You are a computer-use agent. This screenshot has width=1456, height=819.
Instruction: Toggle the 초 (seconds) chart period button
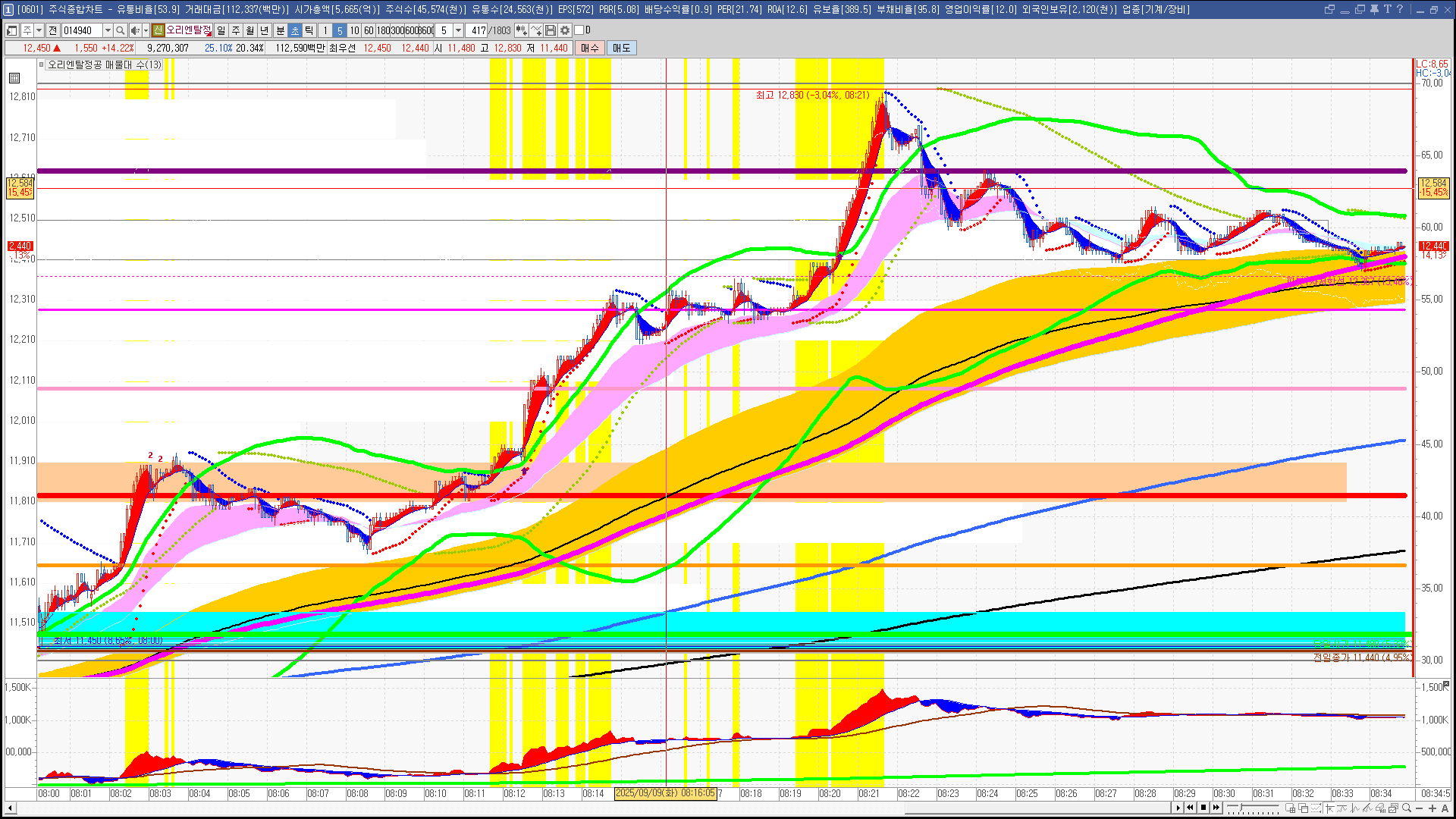pyautogui.click(x=295, y=30)
